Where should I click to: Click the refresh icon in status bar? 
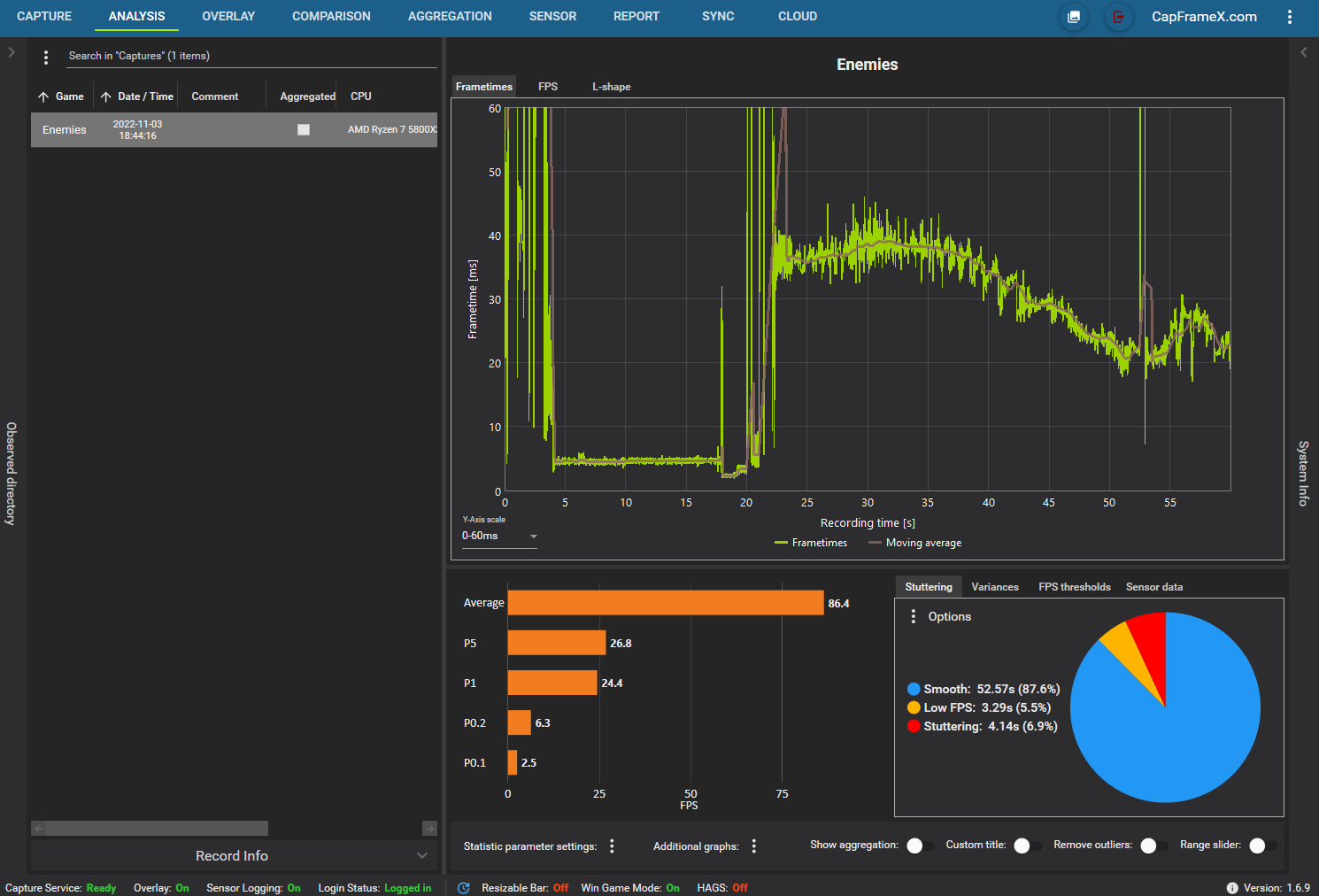click(464, 888)
